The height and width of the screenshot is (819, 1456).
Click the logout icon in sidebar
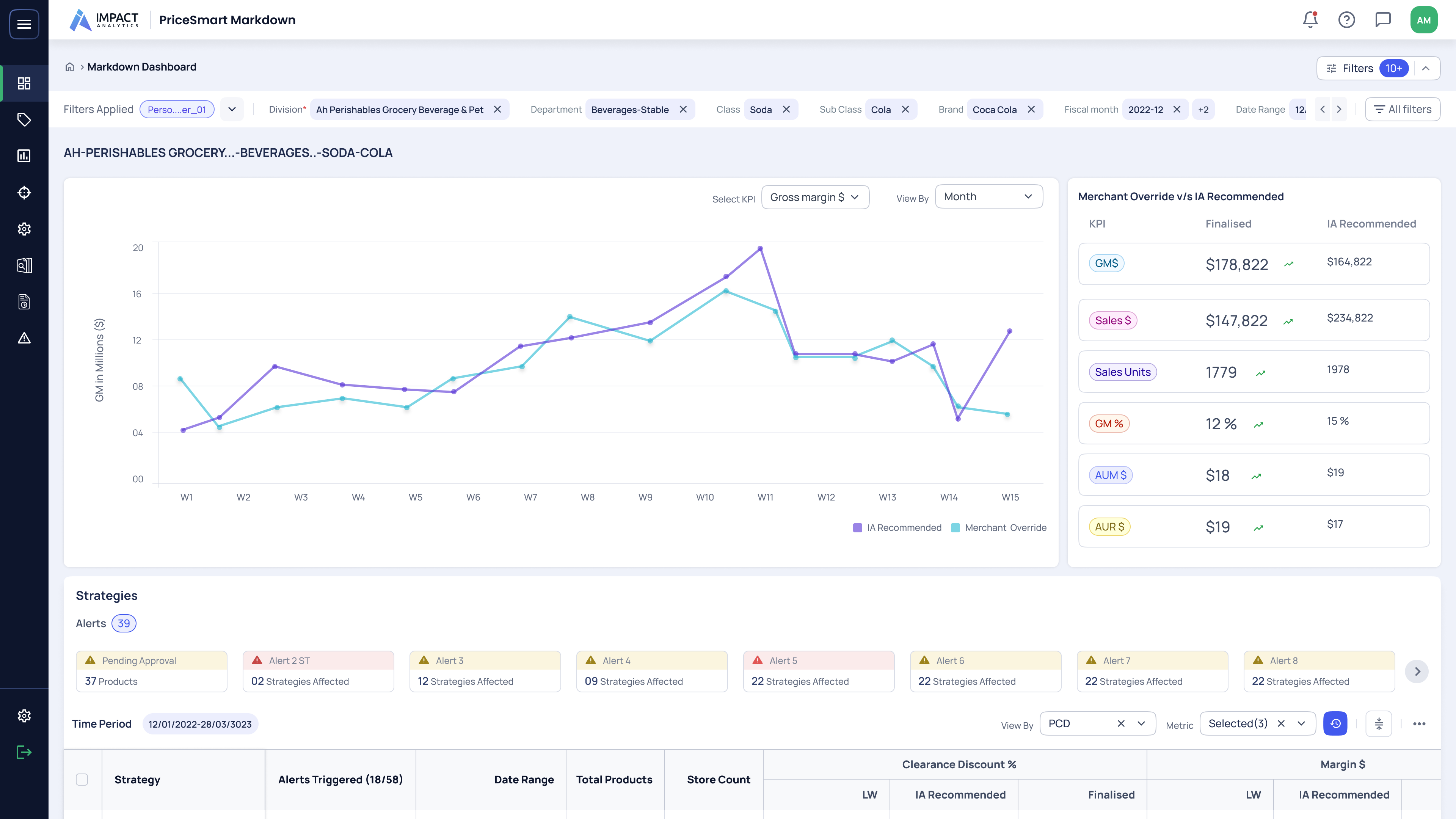tap(24, 752)
